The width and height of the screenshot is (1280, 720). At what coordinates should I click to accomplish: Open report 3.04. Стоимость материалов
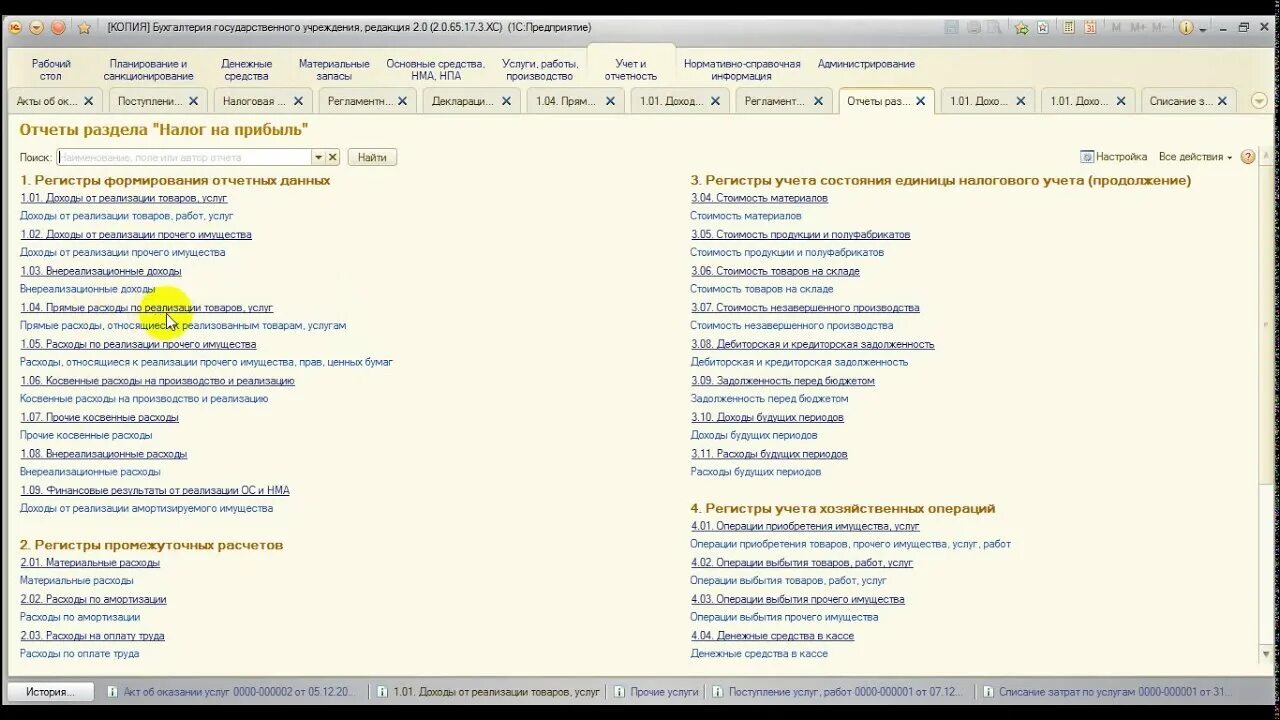[759, 198]
